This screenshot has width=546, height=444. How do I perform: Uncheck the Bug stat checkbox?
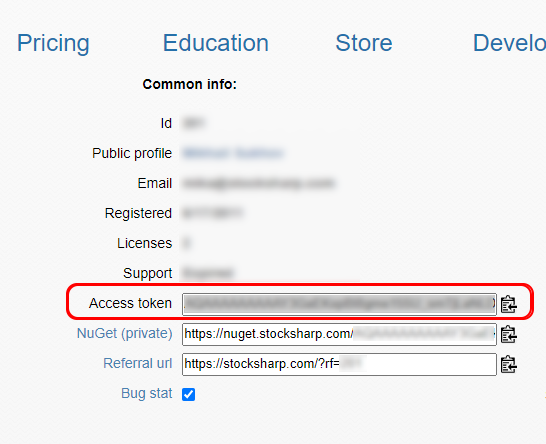coord(188,394)
